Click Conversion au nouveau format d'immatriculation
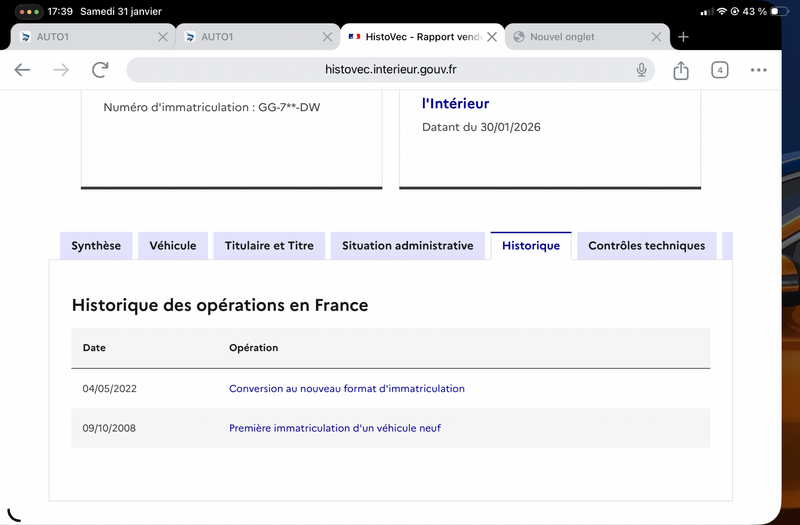This screenshot has height=525, width=800. 347,388
